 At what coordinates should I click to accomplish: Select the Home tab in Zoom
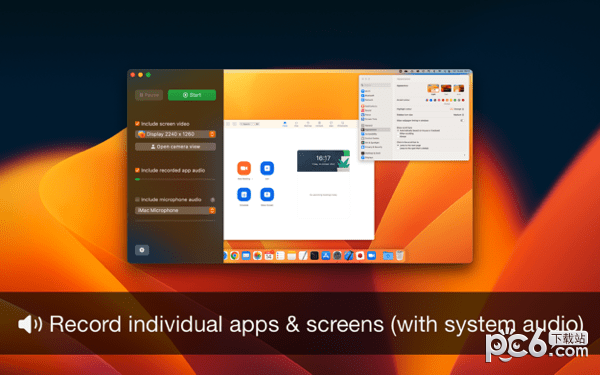click(x=285, y=124)
